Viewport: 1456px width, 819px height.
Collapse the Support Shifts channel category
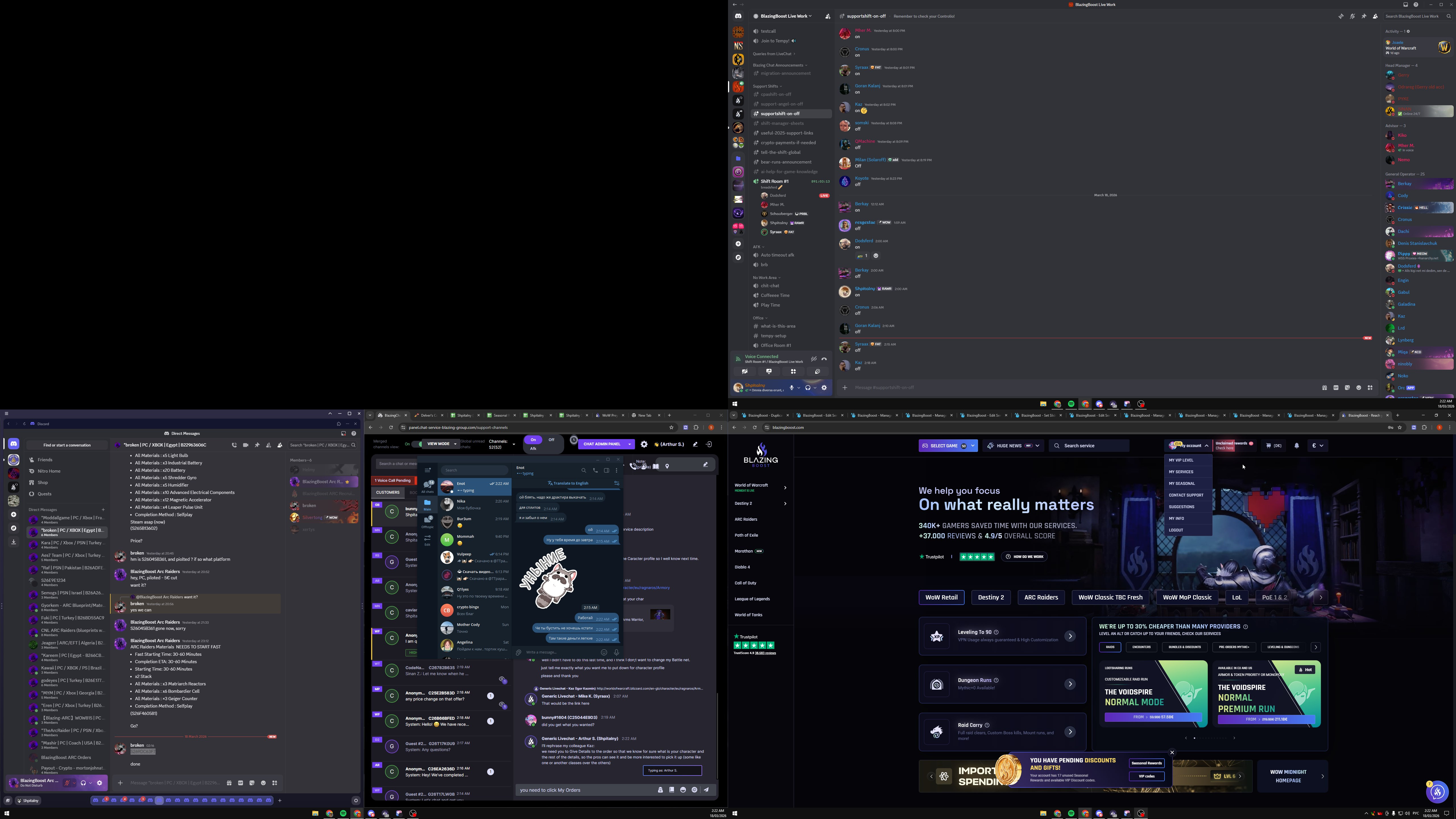click(768, 86)
